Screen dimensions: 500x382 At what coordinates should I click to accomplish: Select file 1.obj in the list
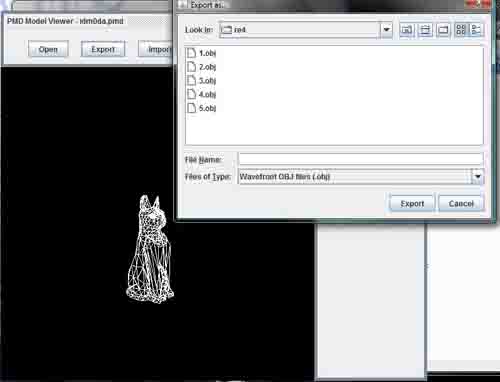click(201, 53)
